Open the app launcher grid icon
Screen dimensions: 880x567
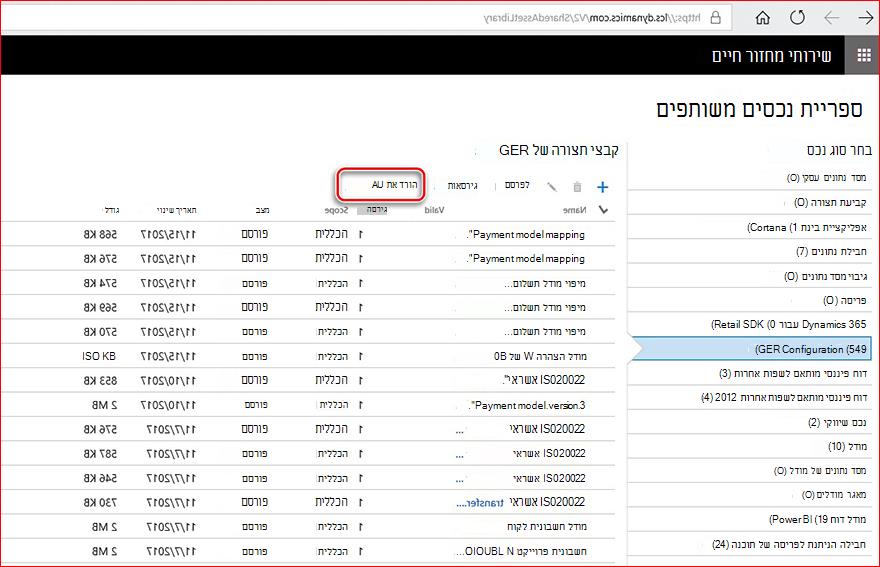click(863, 55)
